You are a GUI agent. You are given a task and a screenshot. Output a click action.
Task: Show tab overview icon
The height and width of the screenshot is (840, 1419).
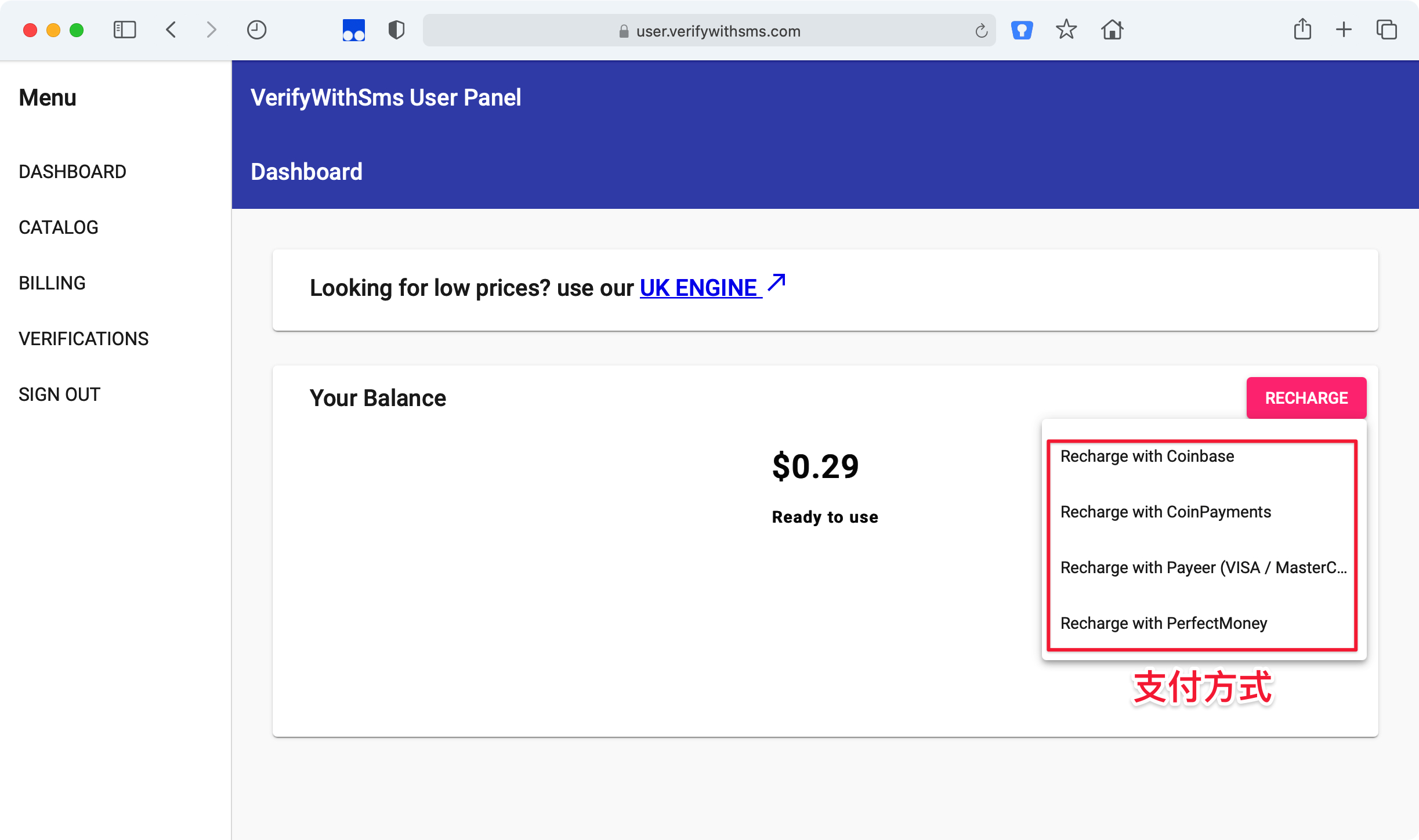click(1387, 30)
